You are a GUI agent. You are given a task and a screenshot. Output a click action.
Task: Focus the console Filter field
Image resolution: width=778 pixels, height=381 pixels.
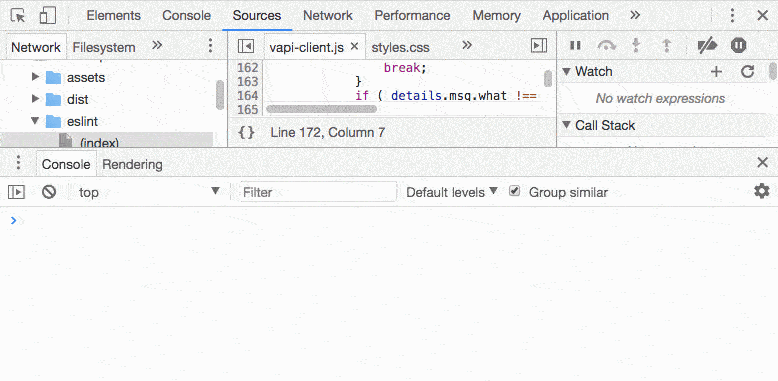[319, 192]
